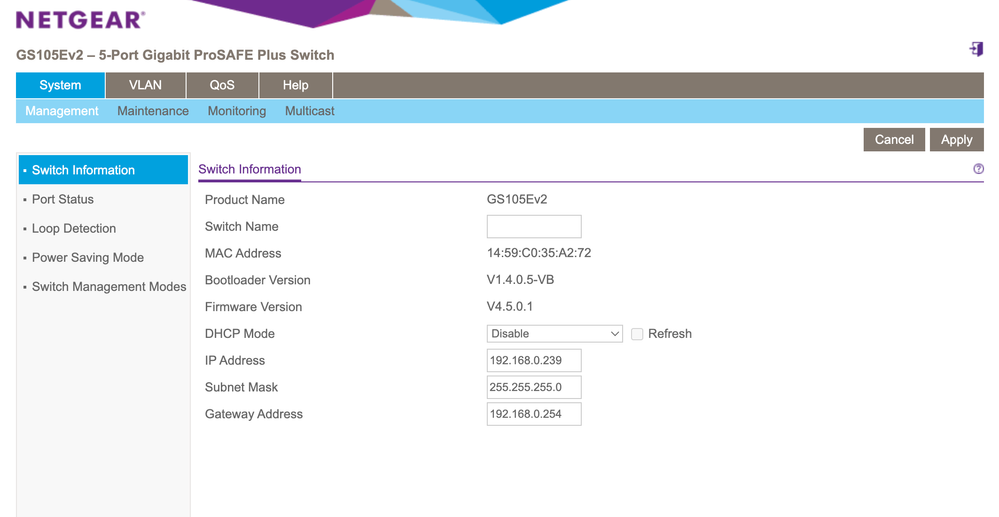Screen dimensions: 999x517
Task: Click the Switch Information section heading
Action: point(250,170)
